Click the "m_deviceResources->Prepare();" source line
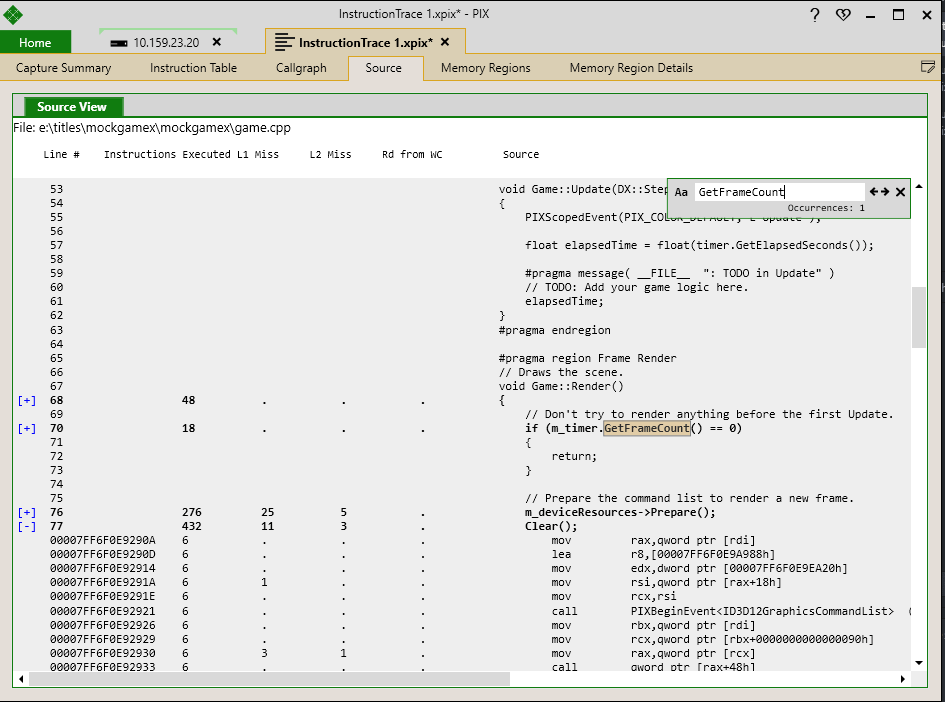 pos(620,513)
